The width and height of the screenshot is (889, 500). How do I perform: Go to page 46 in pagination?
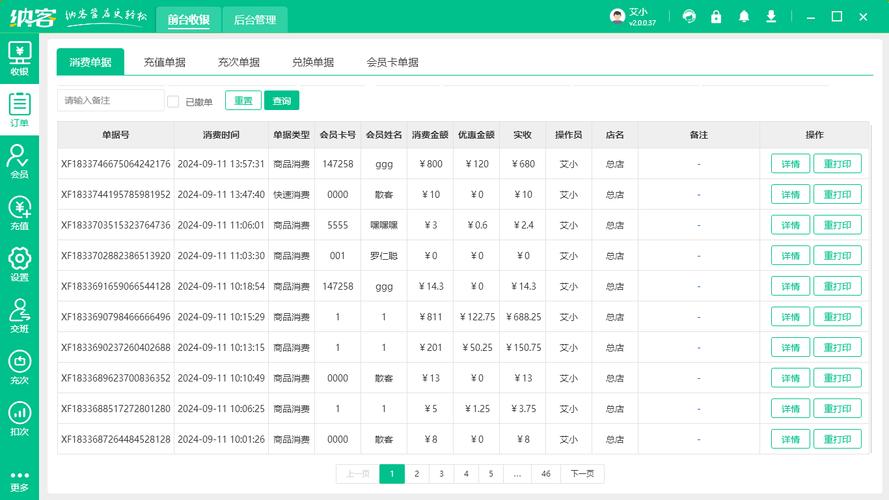point(545,474)
